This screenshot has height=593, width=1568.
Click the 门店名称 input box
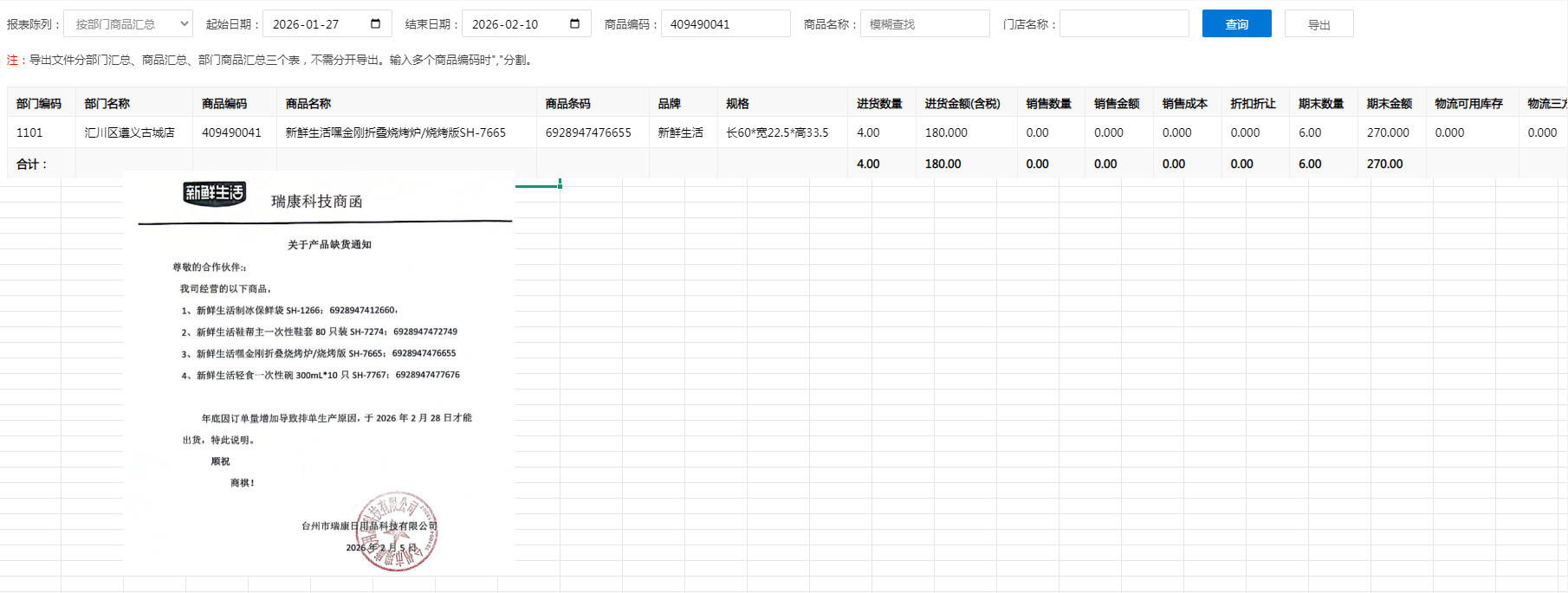point(1124,24)
